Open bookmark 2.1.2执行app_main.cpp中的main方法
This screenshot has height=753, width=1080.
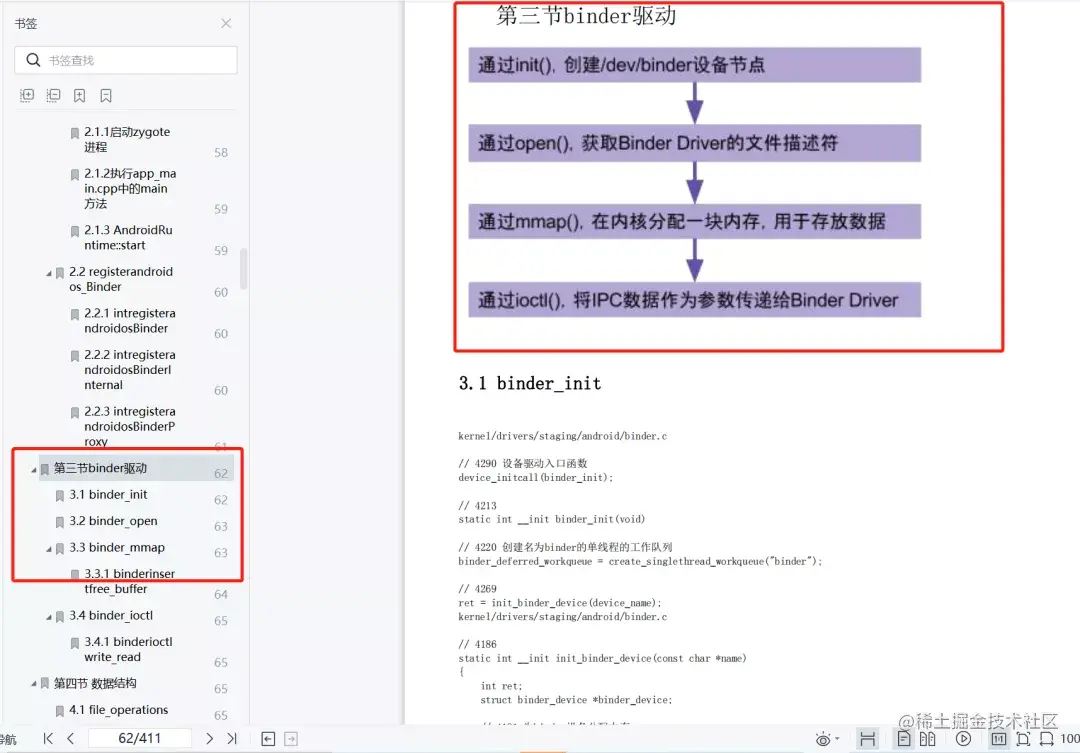[129, 188]
